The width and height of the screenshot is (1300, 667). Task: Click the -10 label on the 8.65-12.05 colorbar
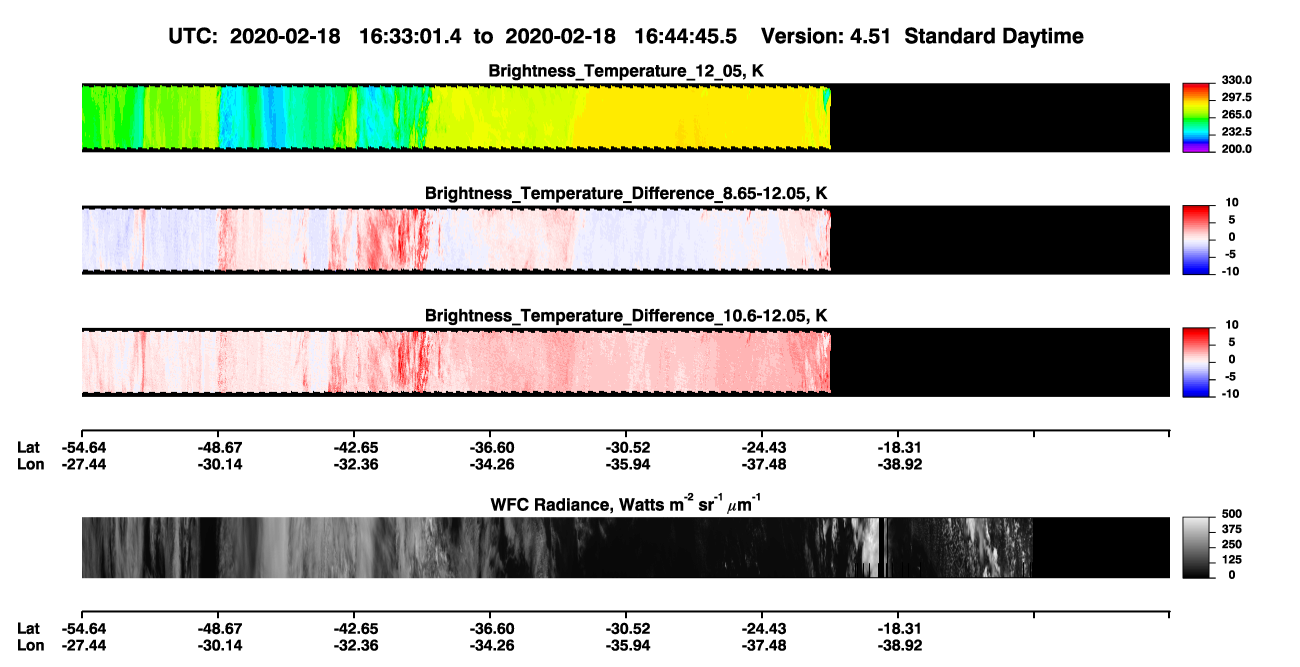tap(1229, 271)
